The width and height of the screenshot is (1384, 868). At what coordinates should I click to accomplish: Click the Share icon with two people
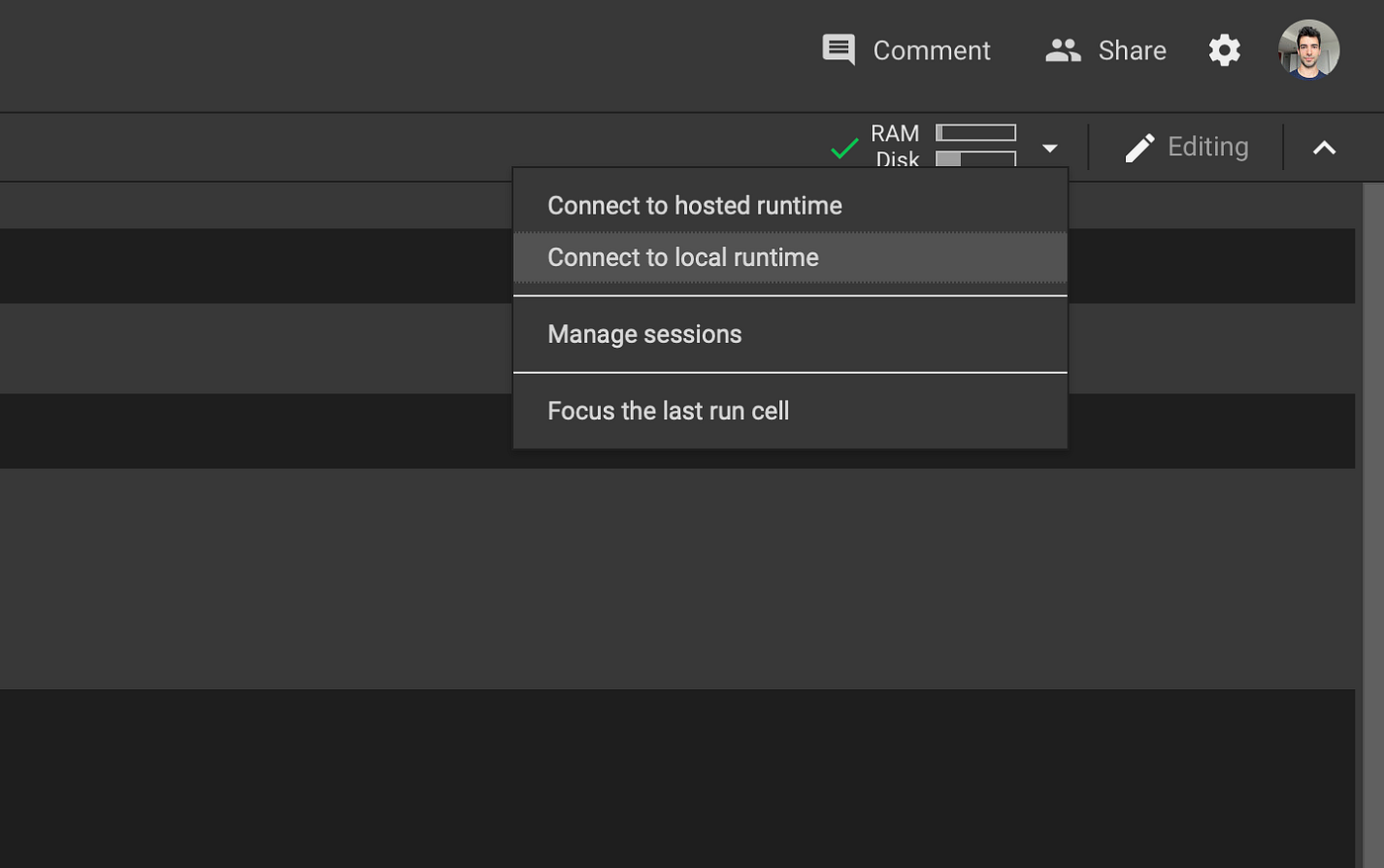click(1063, 49)
